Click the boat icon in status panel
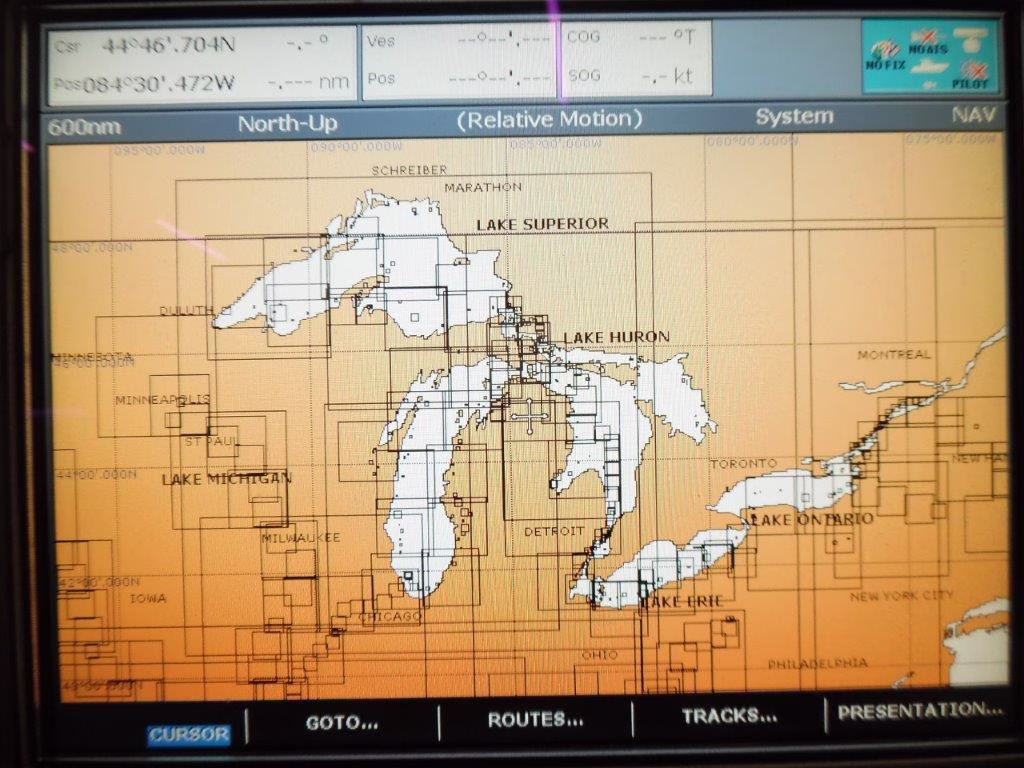1024x768 pixels. [x=928, y=66]
